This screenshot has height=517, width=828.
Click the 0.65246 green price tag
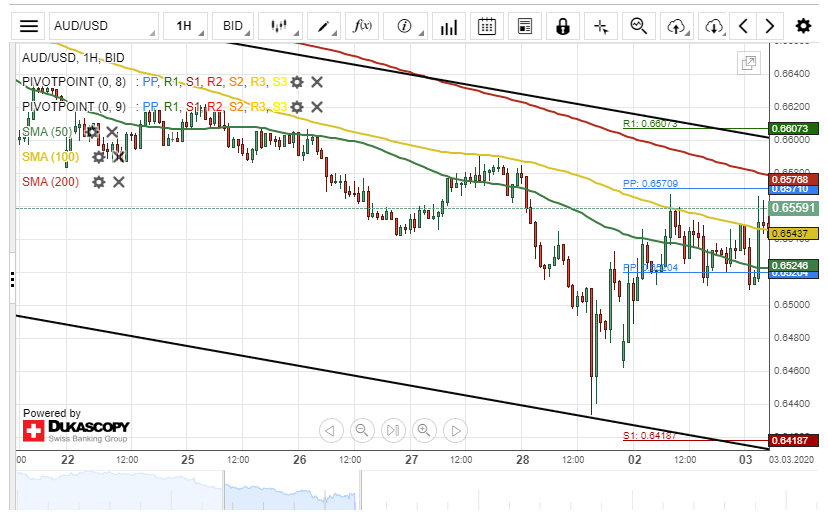point(794,266)
